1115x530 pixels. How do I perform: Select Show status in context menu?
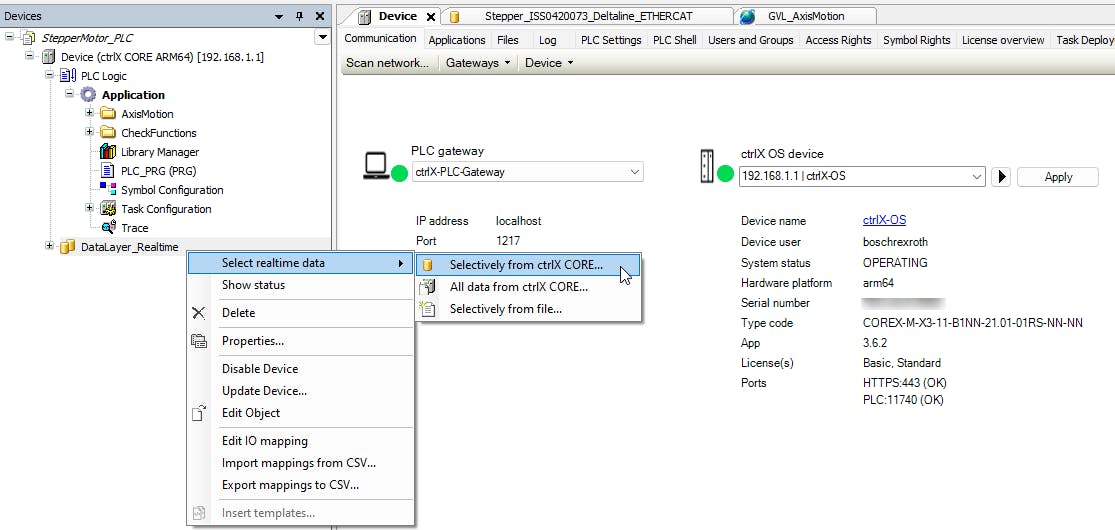coord(301,285)
